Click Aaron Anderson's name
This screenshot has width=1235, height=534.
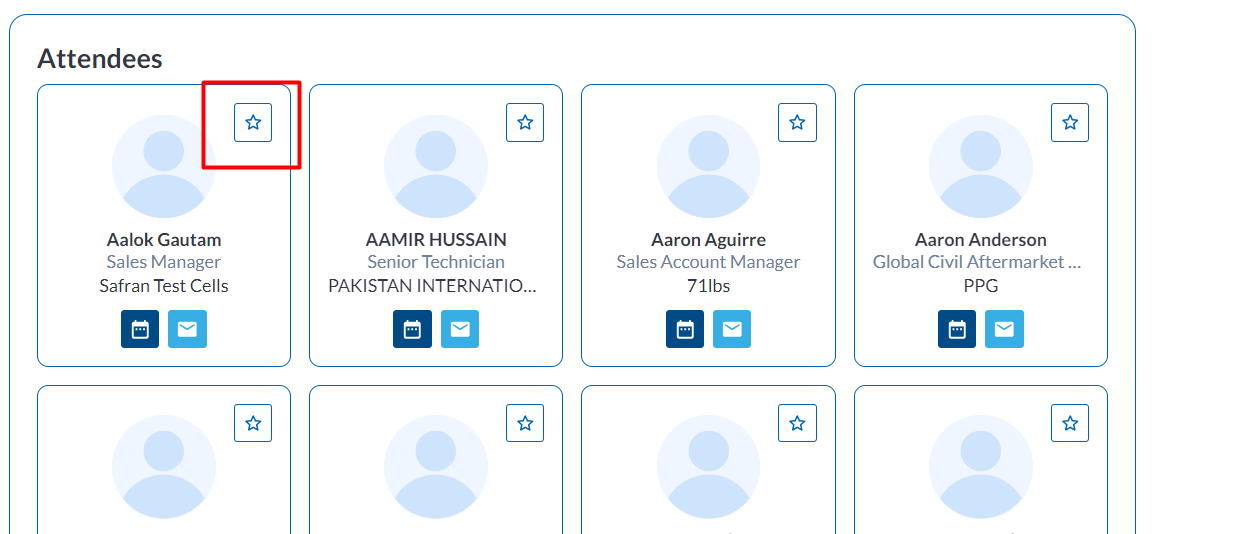click(x=981, y=240)
